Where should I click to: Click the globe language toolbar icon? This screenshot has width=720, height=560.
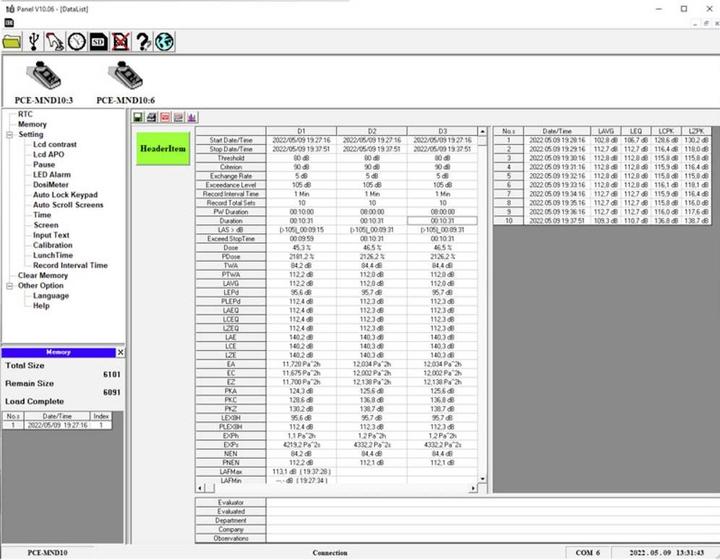pos(164,42)
